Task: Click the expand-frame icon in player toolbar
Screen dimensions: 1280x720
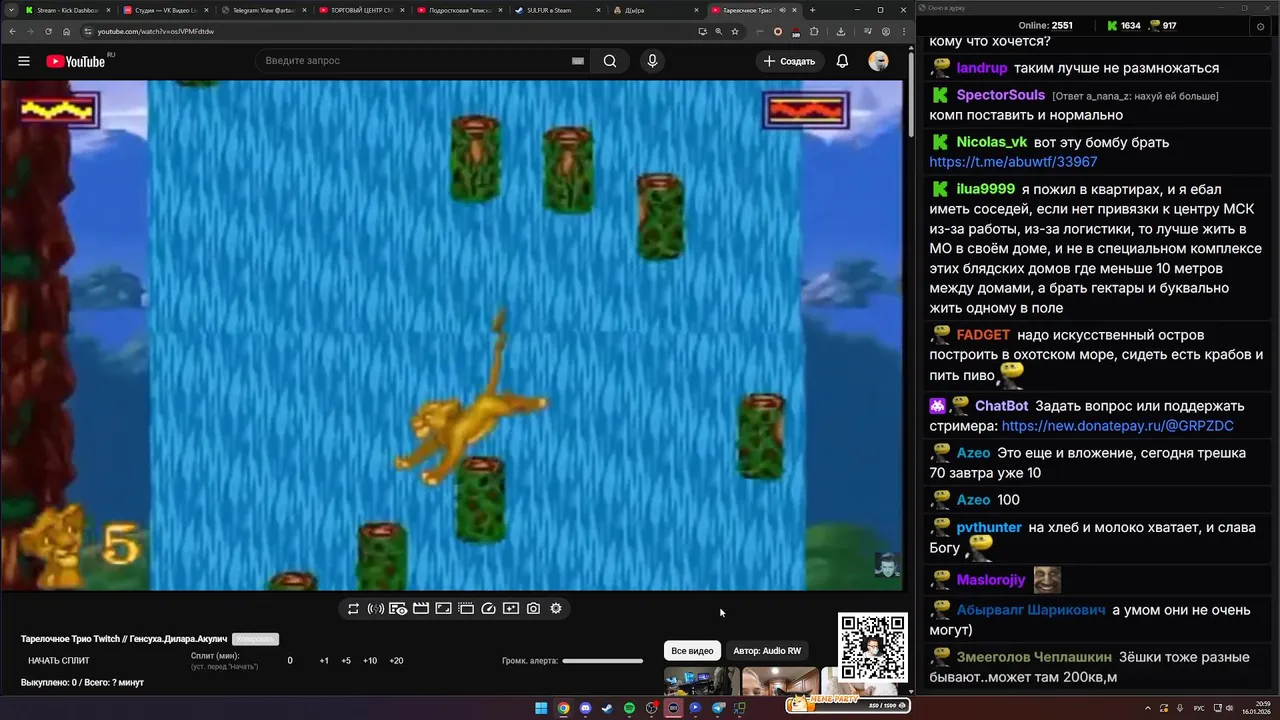Action: click(x=443, y=608)
